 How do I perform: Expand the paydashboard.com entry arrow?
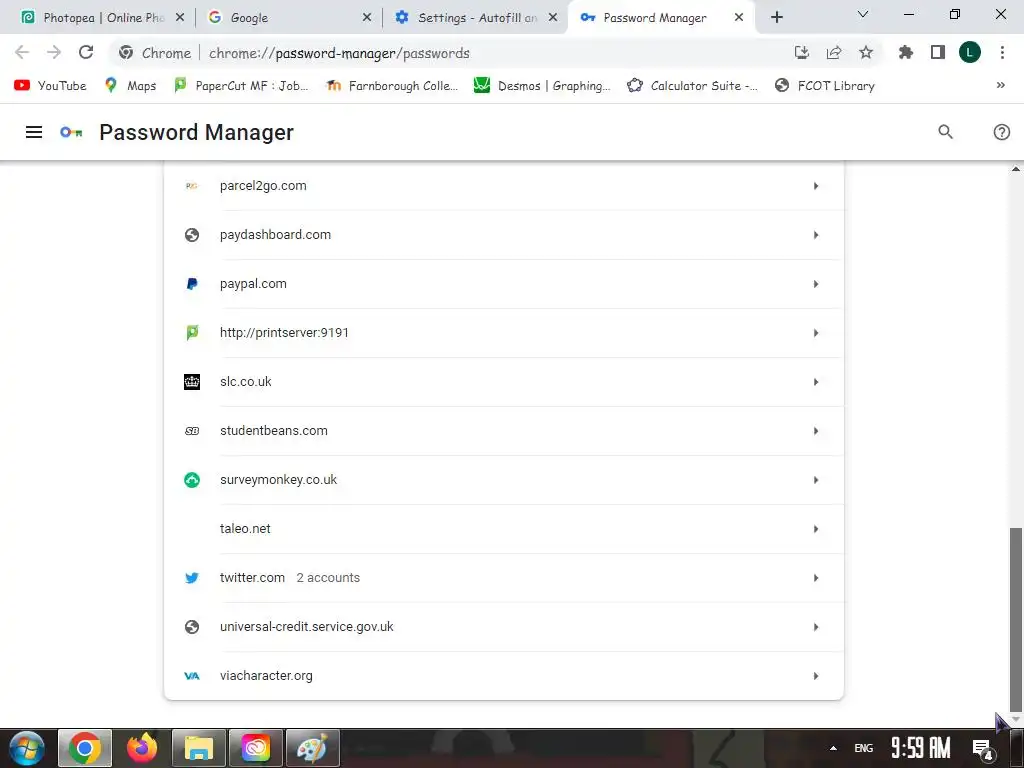[816, 235]
